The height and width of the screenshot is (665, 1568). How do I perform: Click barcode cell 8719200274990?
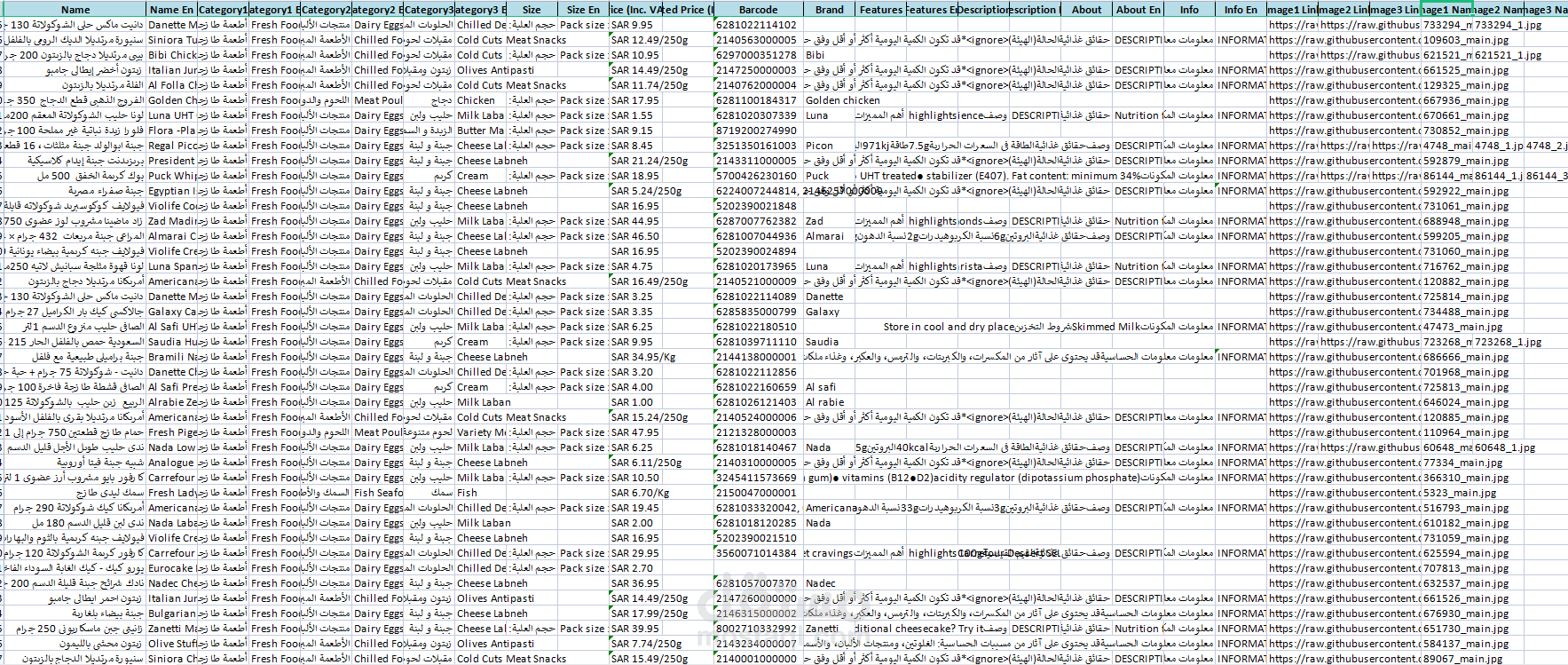(x=759, y=131)
